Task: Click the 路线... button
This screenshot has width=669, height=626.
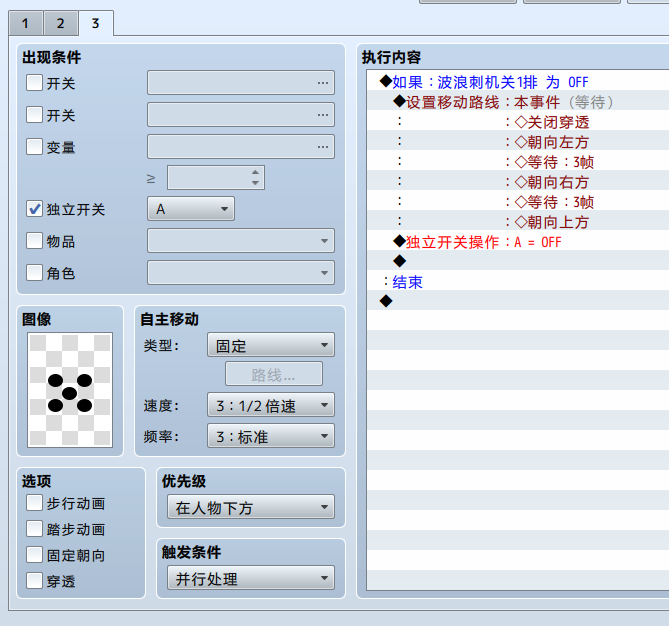Action: pos(274,374)
